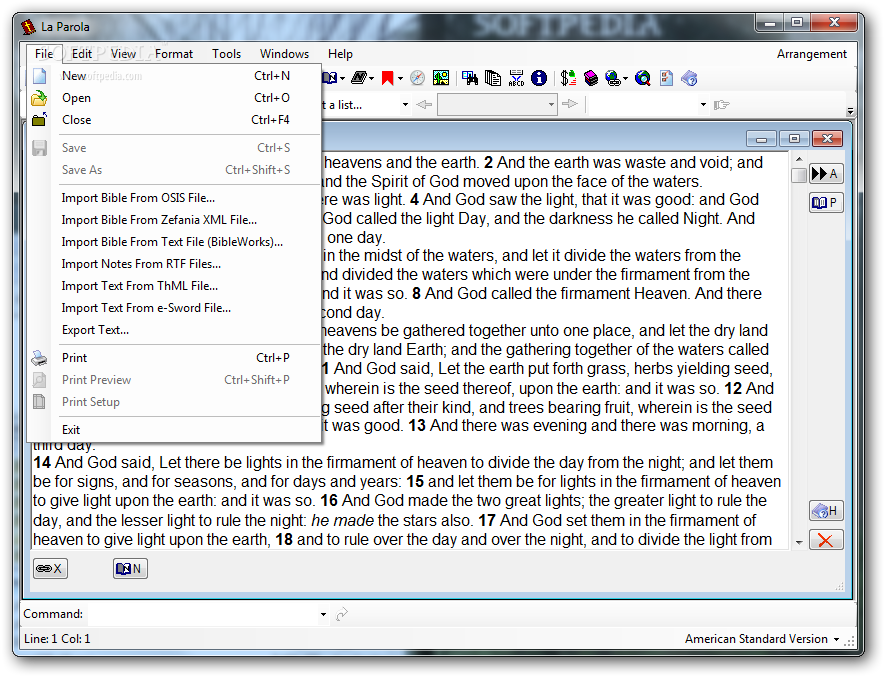Image resolution: width=885 pixels, height=677 pixels.
Task: Click the text scrollbar up arrow
Action: pos(799,159)
